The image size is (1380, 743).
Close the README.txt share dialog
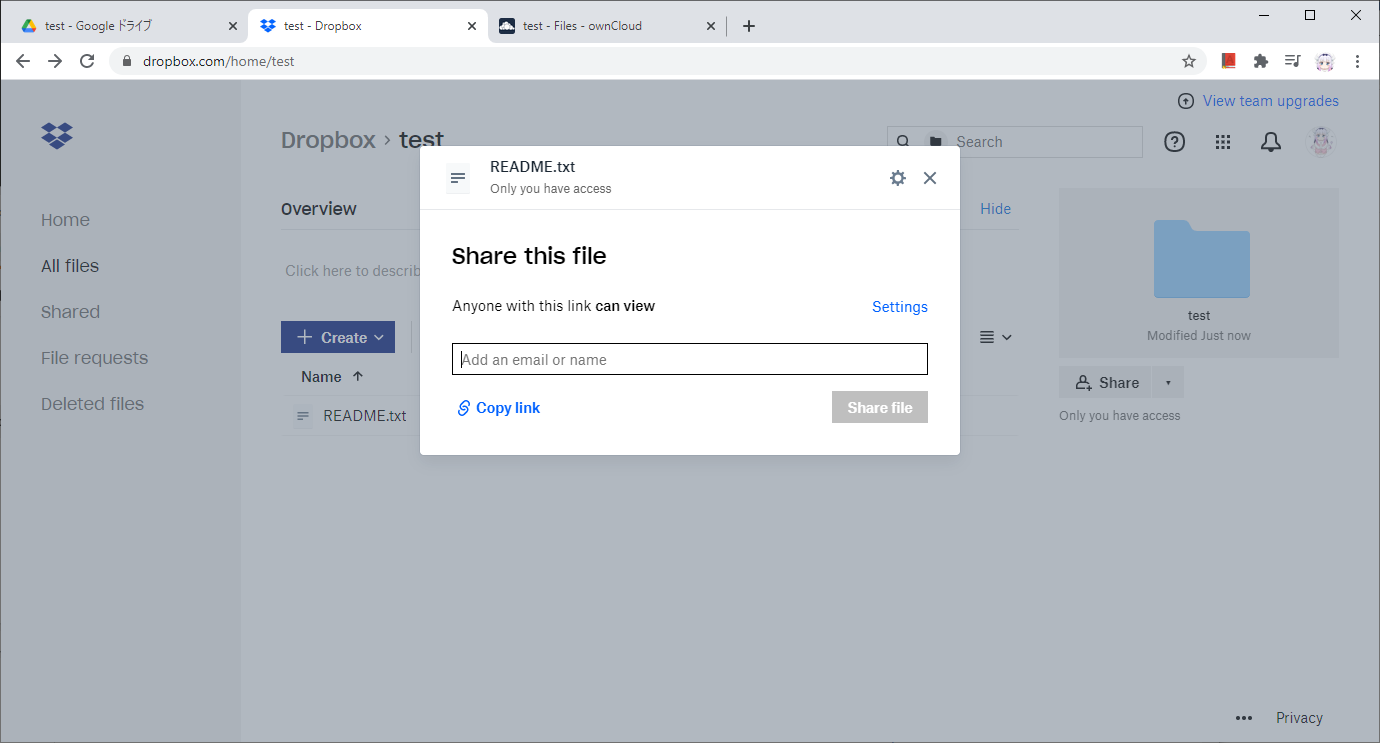[x=930, y=178]
